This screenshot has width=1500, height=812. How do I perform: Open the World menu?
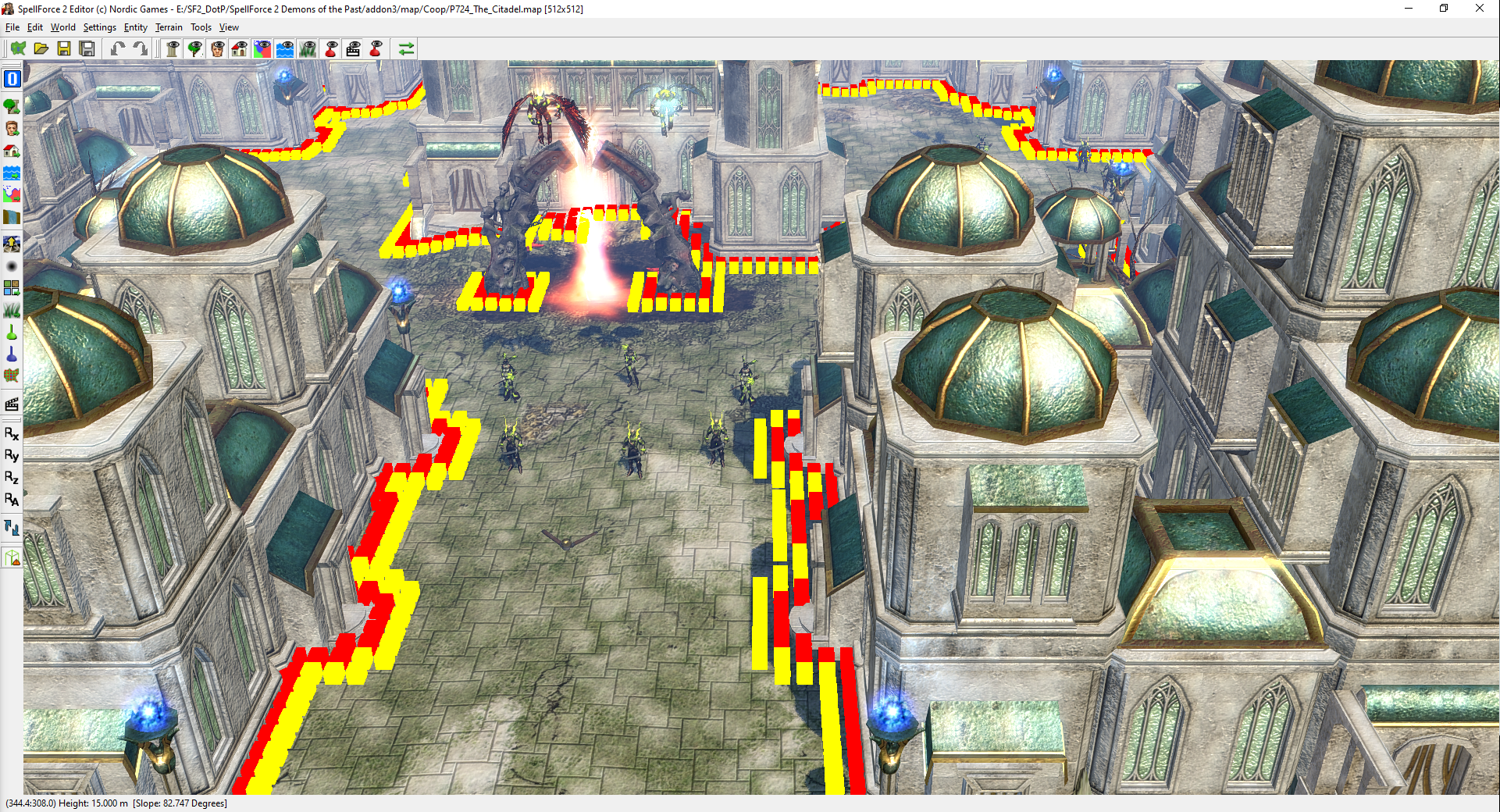tap(63, 27)
